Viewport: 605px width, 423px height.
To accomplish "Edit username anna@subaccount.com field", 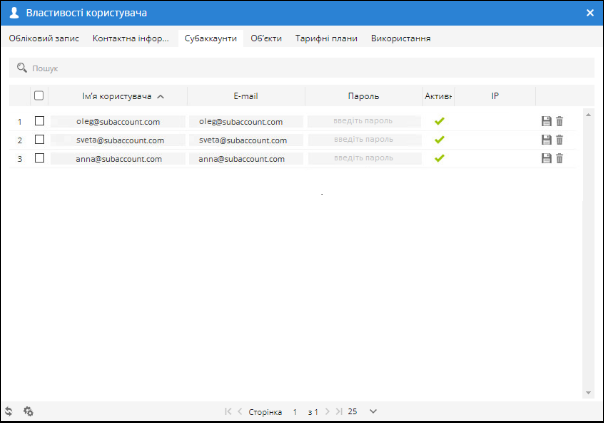I will tap(118, 158).
